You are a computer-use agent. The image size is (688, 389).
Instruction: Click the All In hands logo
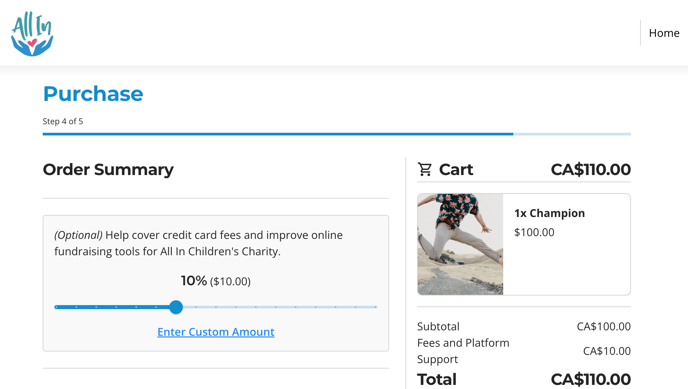tap(32, 34)
